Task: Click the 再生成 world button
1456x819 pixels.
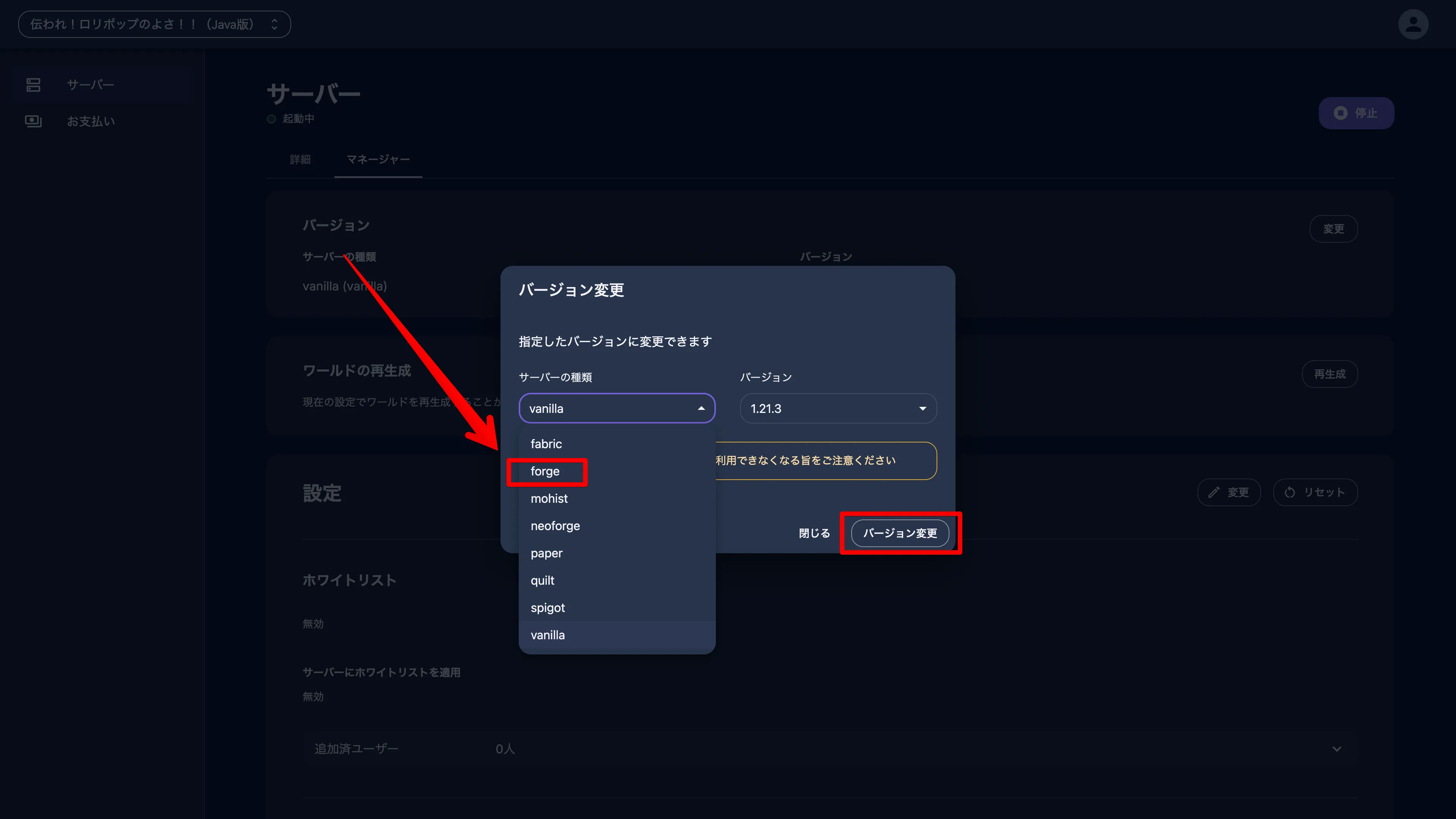Action: [1329, 374]
